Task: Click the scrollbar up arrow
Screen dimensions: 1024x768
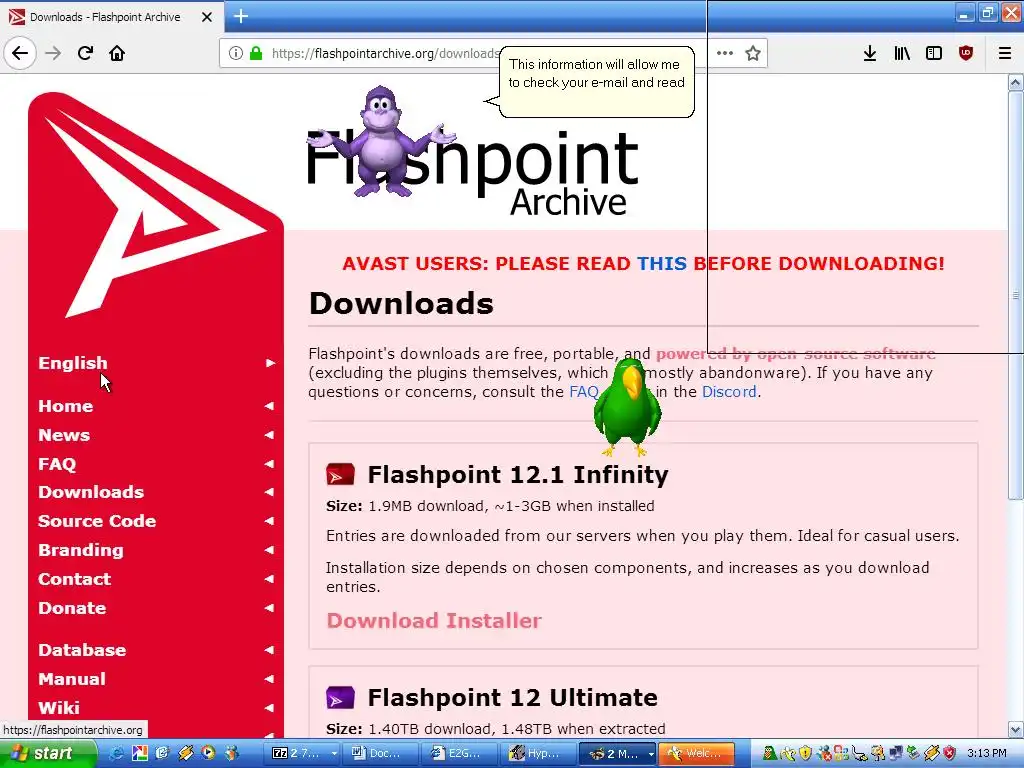Action: [x=1016, y=82]
